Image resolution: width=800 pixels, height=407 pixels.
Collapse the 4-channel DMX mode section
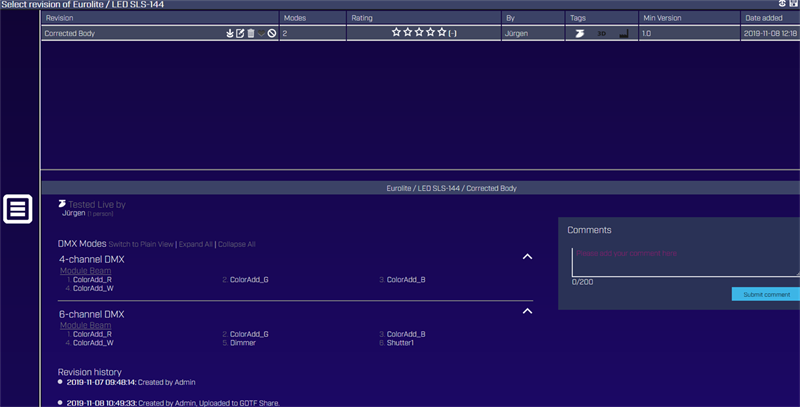527,257
